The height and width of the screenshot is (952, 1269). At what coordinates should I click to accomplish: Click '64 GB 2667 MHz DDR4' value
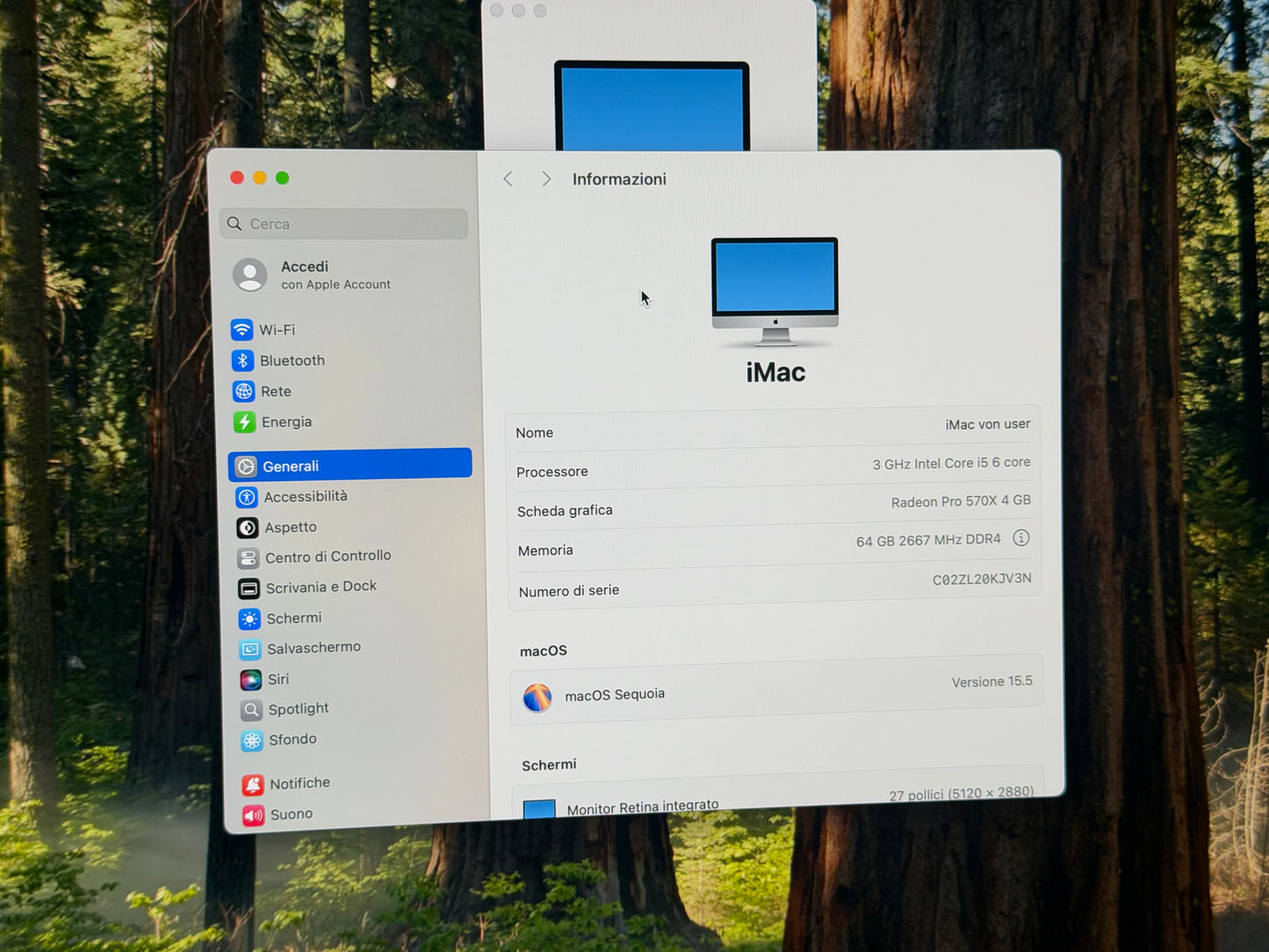[x=928, y=540]
